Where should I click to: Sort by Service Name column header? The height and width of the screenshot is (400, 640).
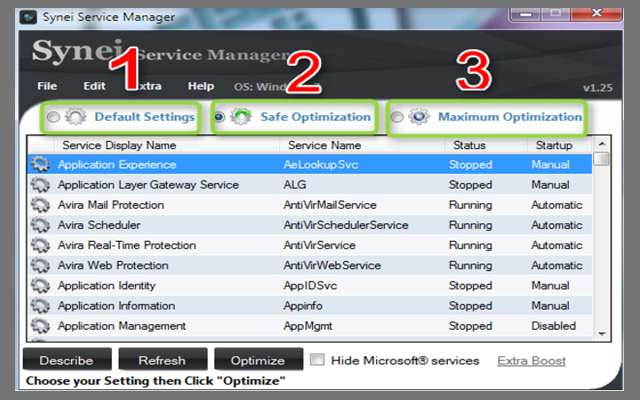point(324,145)
